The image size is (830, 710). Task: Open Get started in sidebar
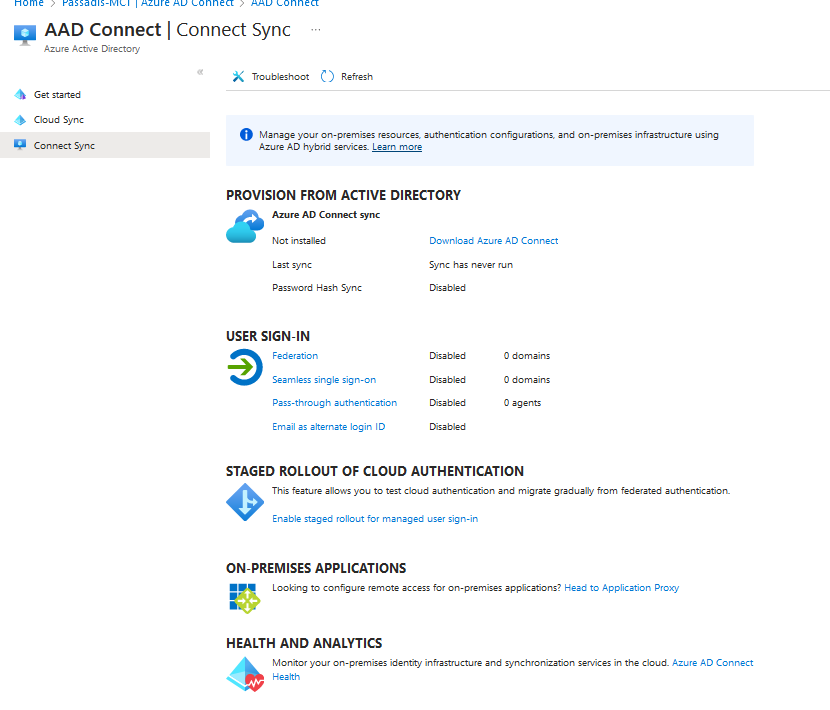click(57, 94)
